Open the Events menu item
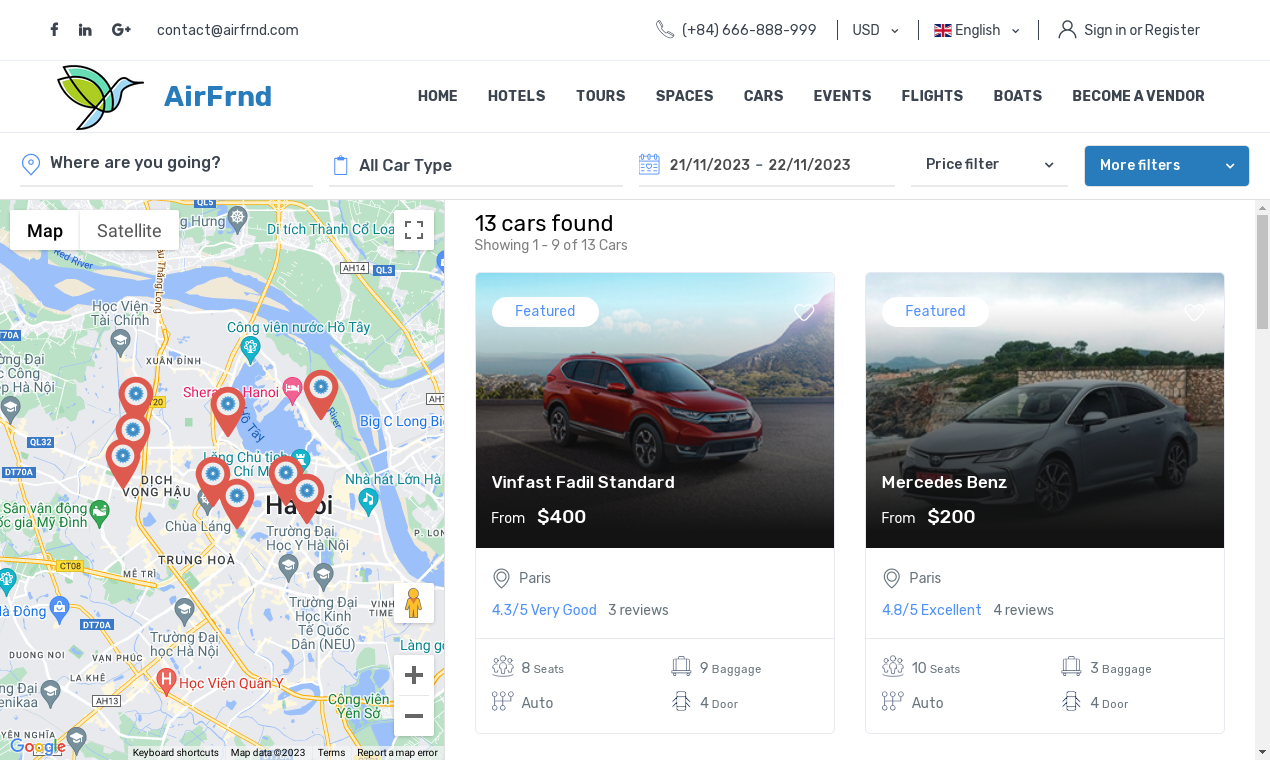Image resolution: width=1270 pixels, height=760 pixels. (843, 96)
